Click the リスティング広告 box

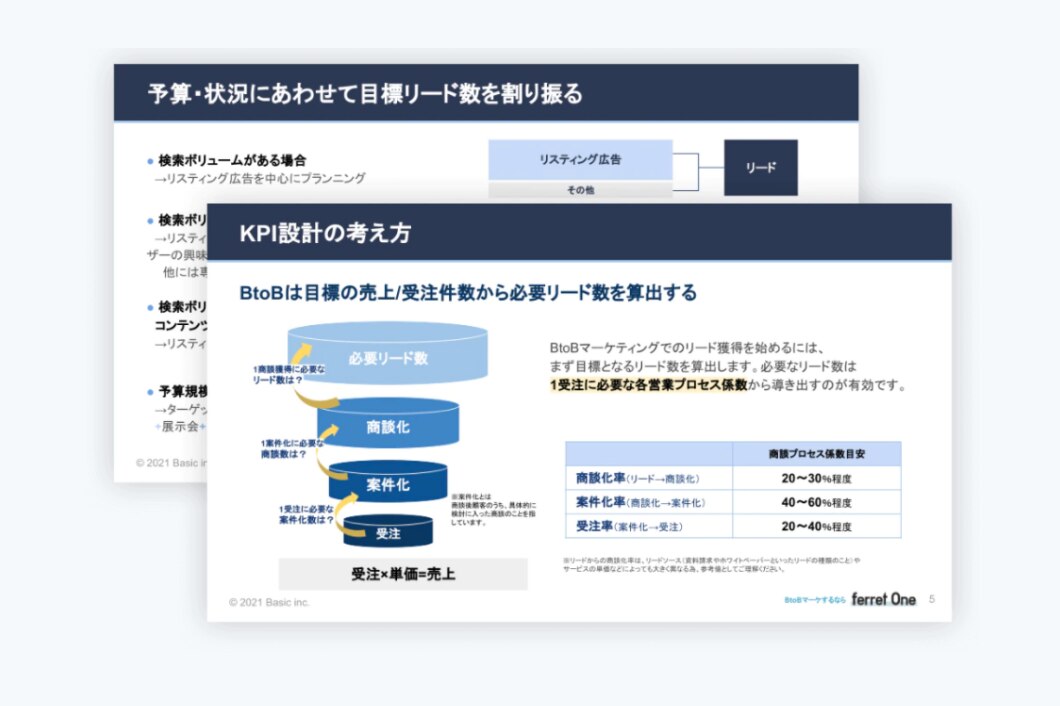[580, 160]
